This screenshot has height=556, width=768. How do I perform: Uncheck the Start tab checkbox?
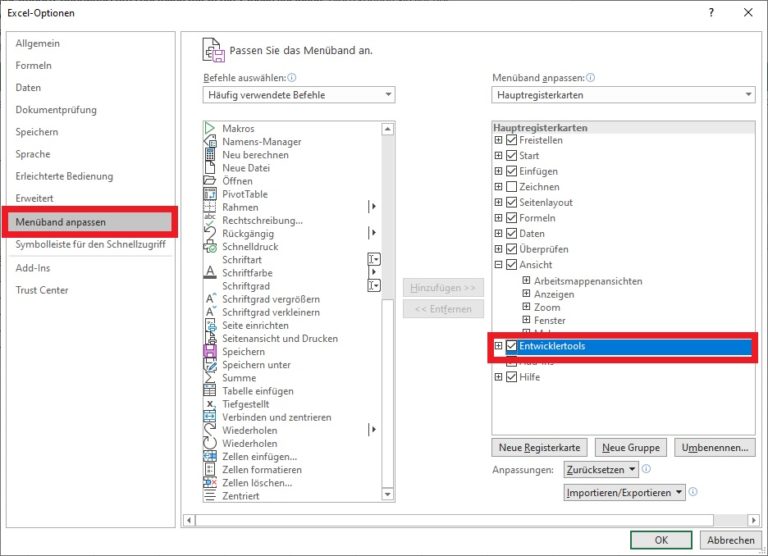pyautogui.click(x=511, y=156)
